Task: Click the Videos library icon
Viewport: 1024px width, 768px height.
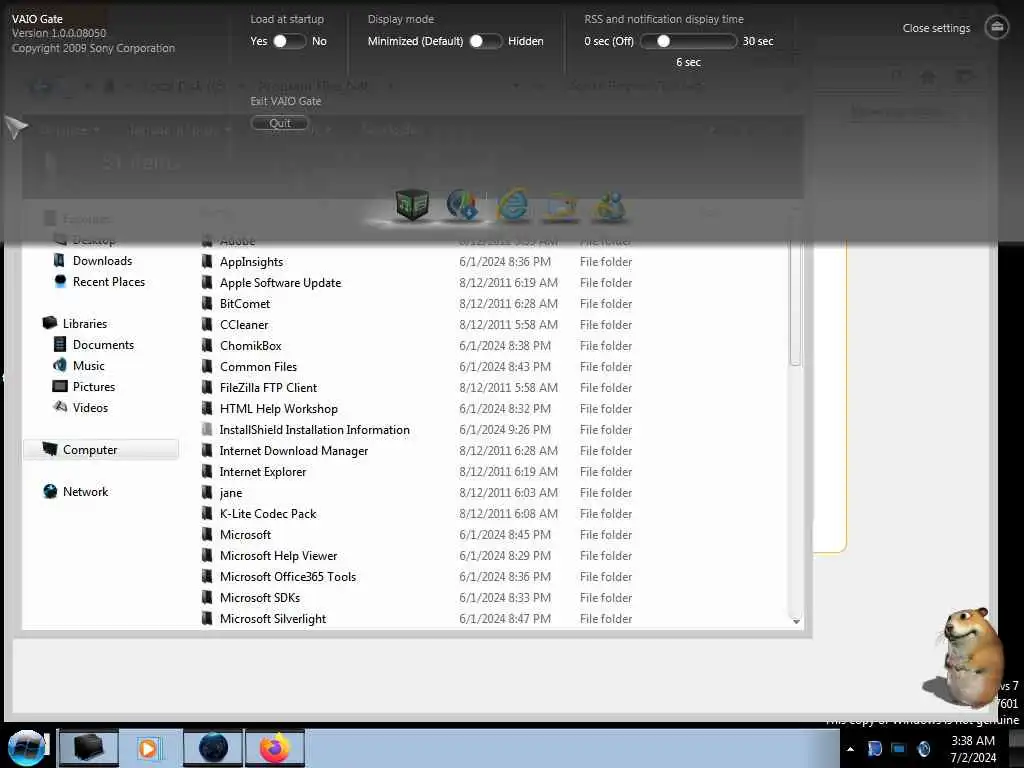Action: (60, 407)
